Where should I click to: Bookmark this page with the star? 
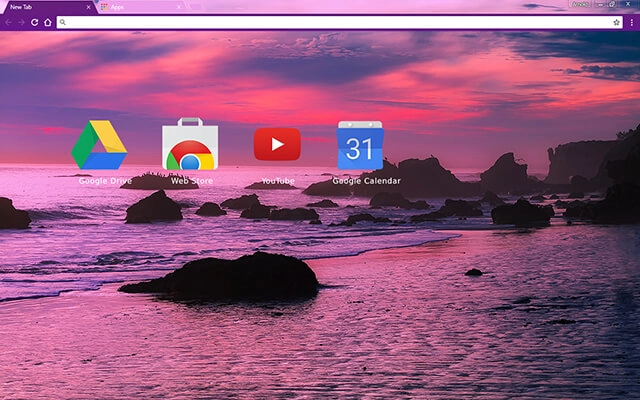pos(616,22)
